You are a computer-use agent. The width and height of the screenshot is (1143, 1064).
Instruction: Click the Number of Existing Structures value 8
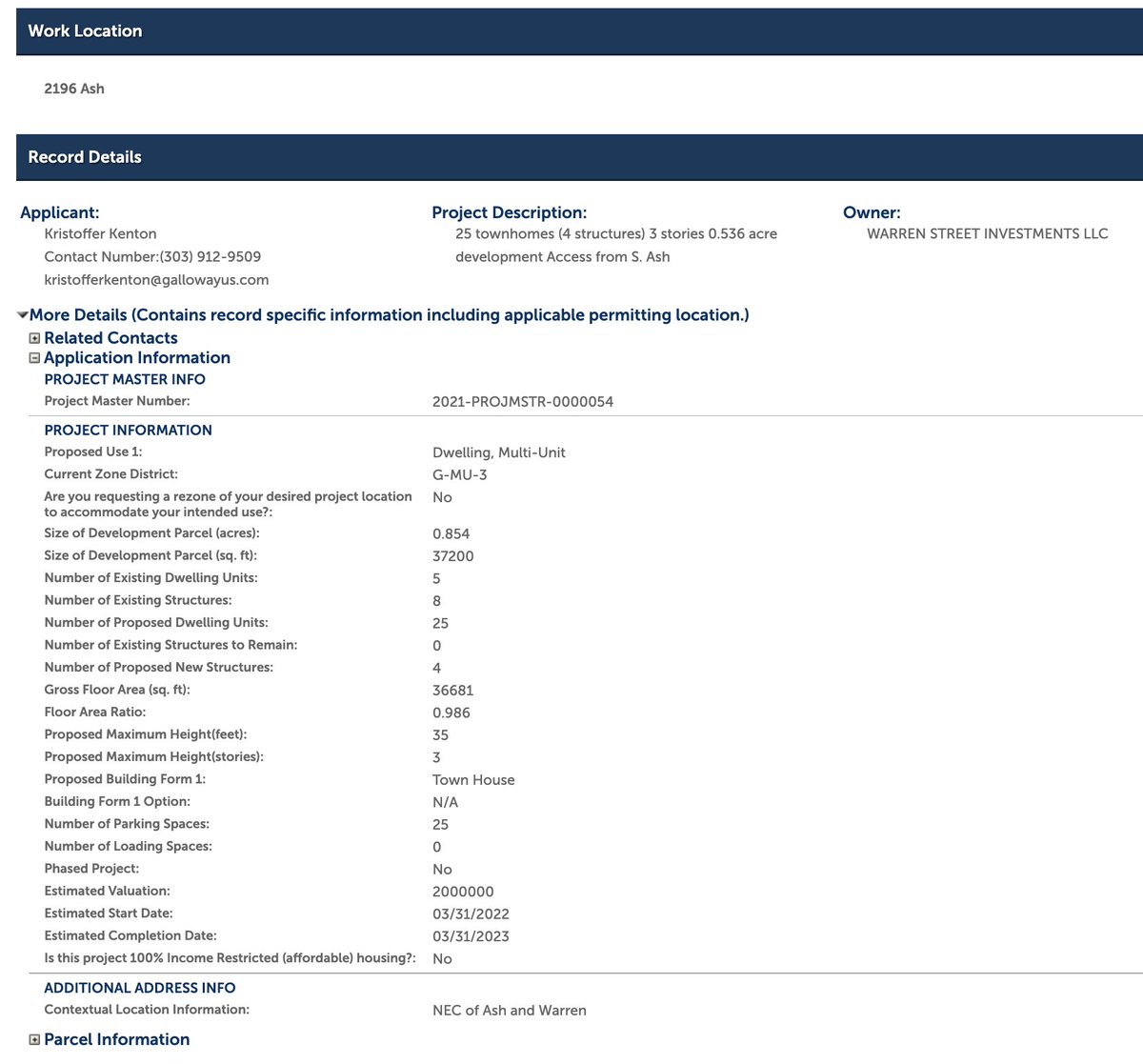click(x=436, y=601)
